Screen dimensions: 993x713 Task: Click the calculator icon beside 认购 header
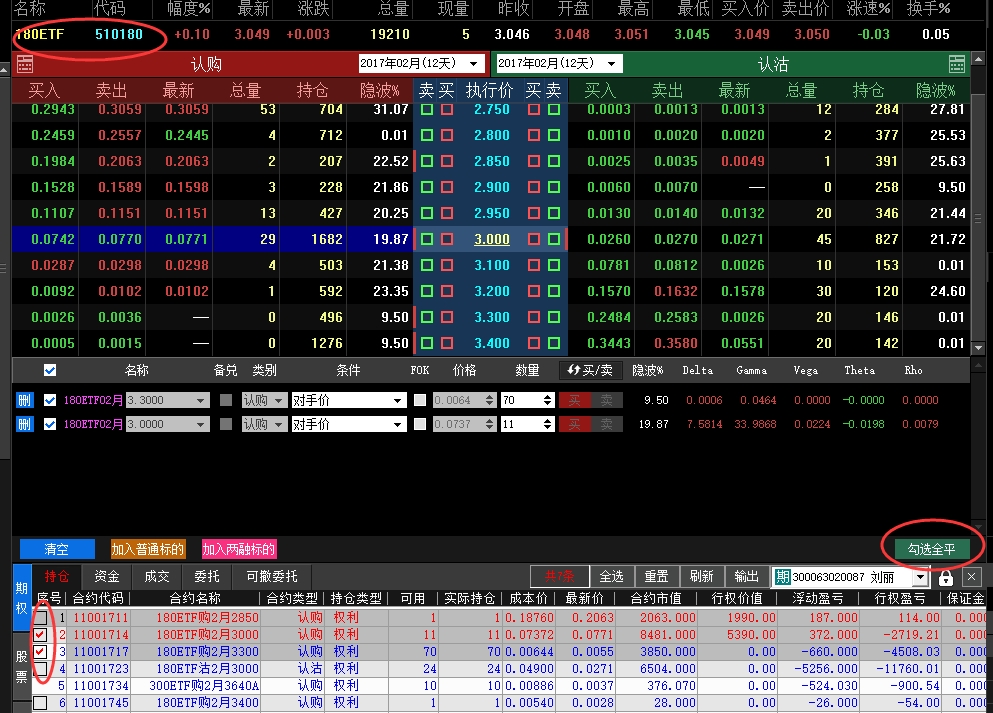[x=25, y=64]
